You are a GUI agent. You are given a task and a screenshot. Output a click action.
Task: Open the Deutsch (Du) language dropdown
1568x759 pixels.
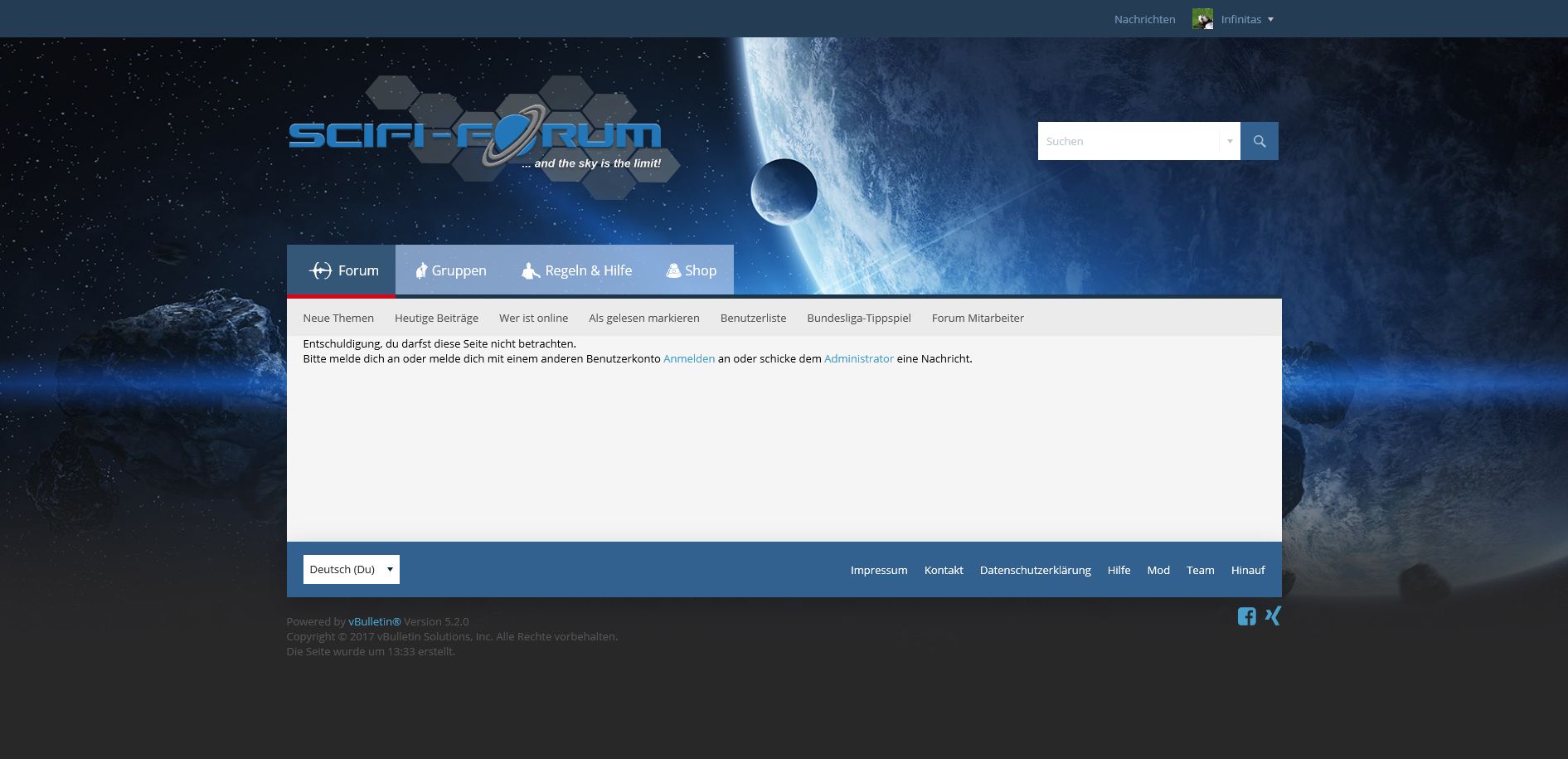pyautogui.click(x=351, y=569)
